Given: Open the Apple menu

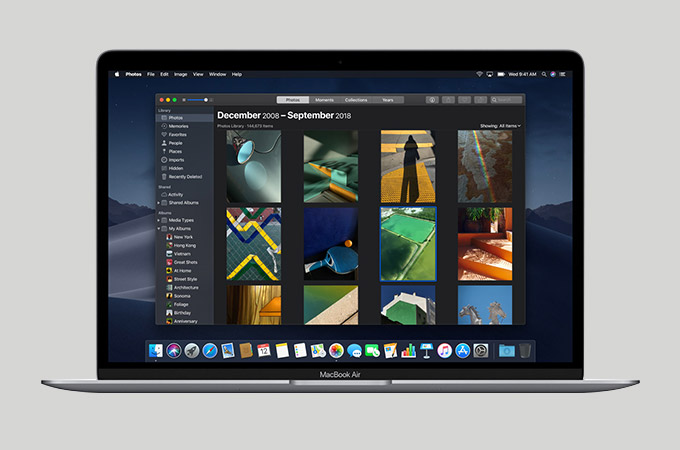Looking at the screenshot, I should [117, 74].
